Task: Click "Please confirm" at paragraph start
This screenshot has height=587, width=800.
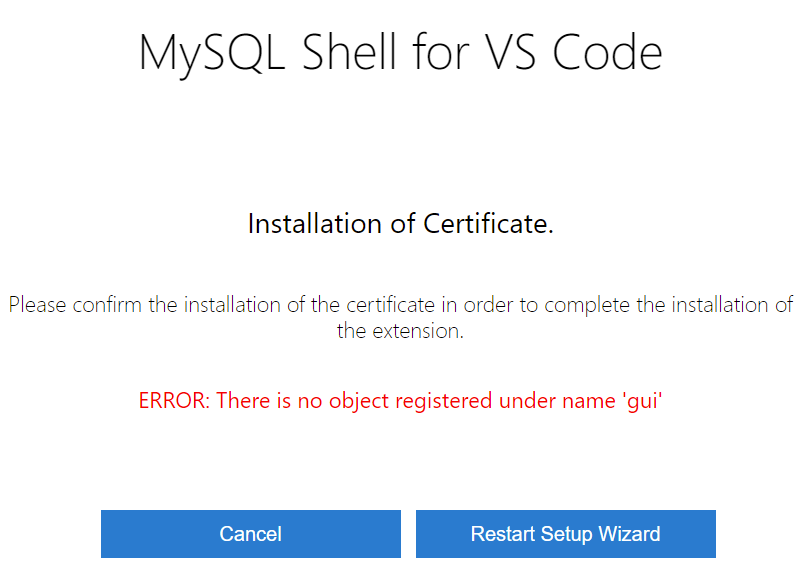Action: point(75,305)
